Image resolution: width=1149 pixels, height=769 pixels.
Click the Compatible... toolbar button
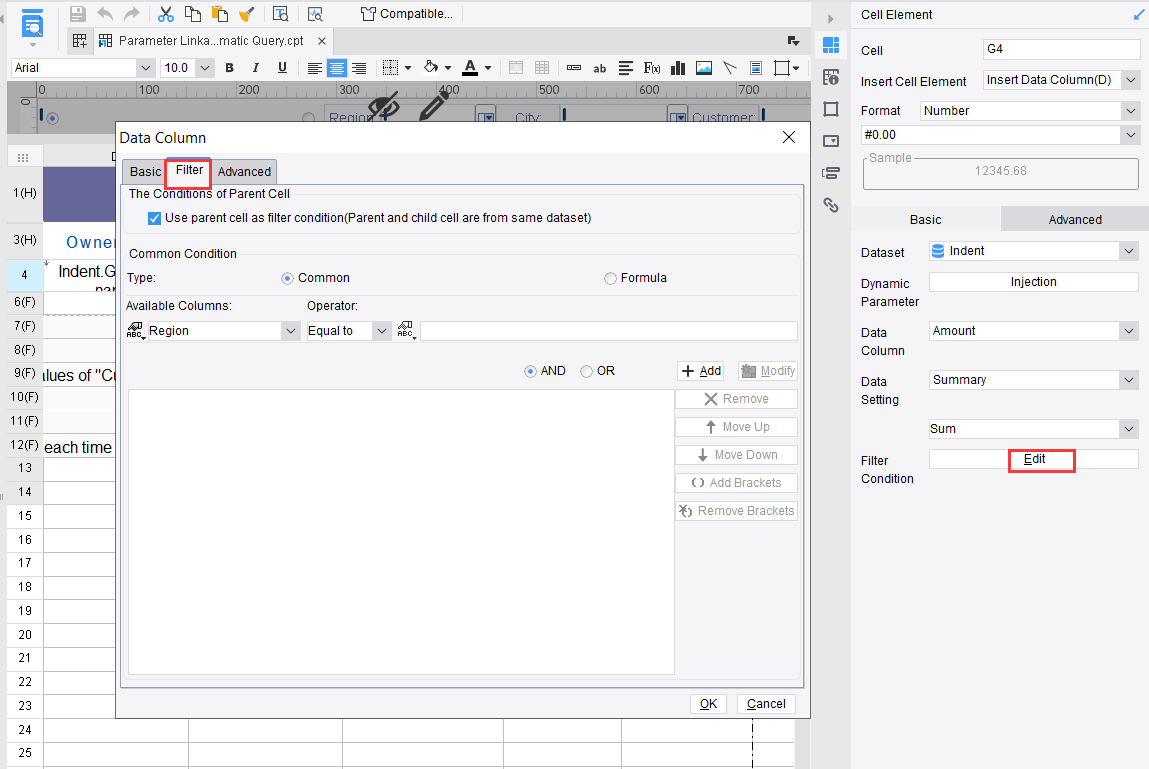click(x=407, y=13)
